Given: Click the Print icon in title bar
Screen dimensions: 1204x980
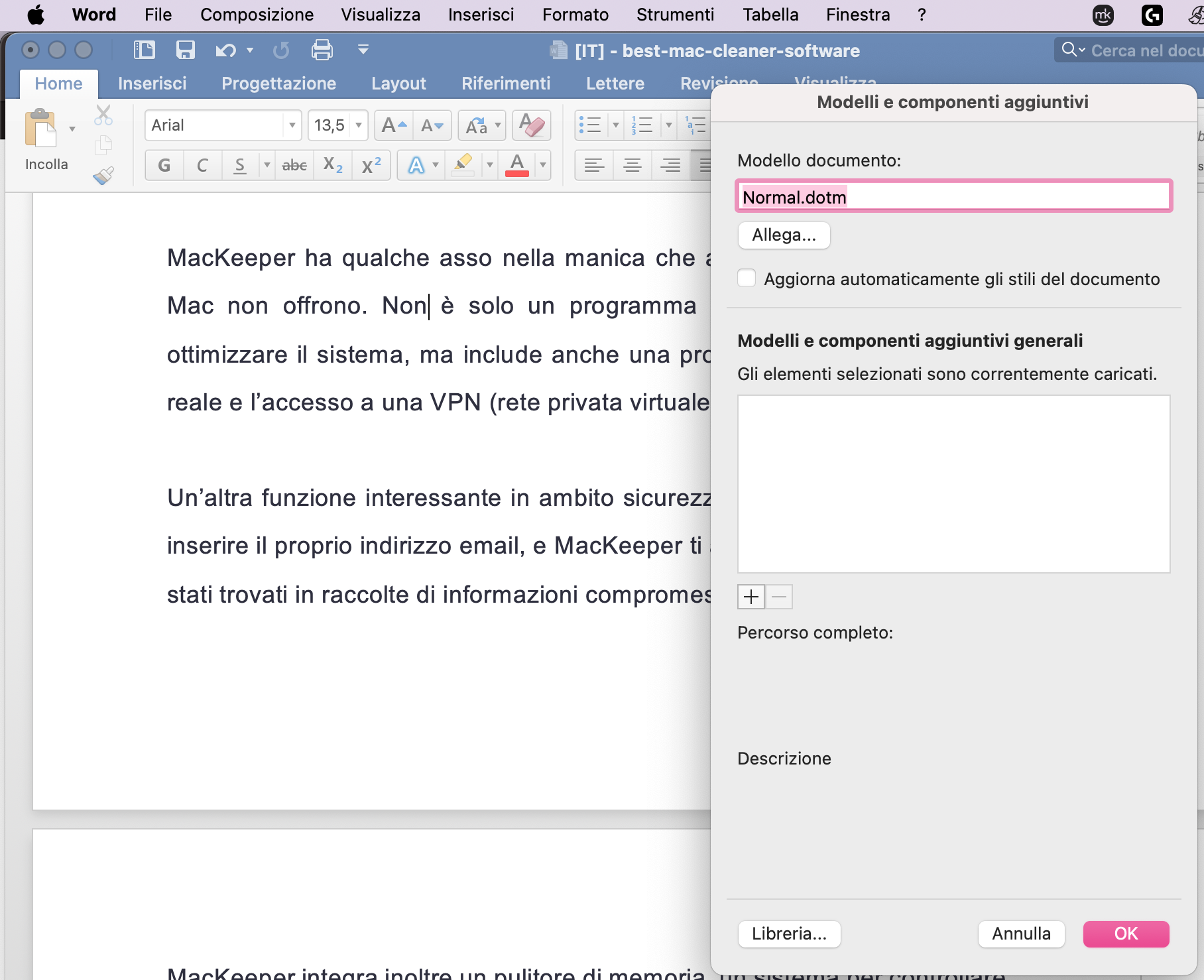Looking at the screenshot, I should coord(322,50).
